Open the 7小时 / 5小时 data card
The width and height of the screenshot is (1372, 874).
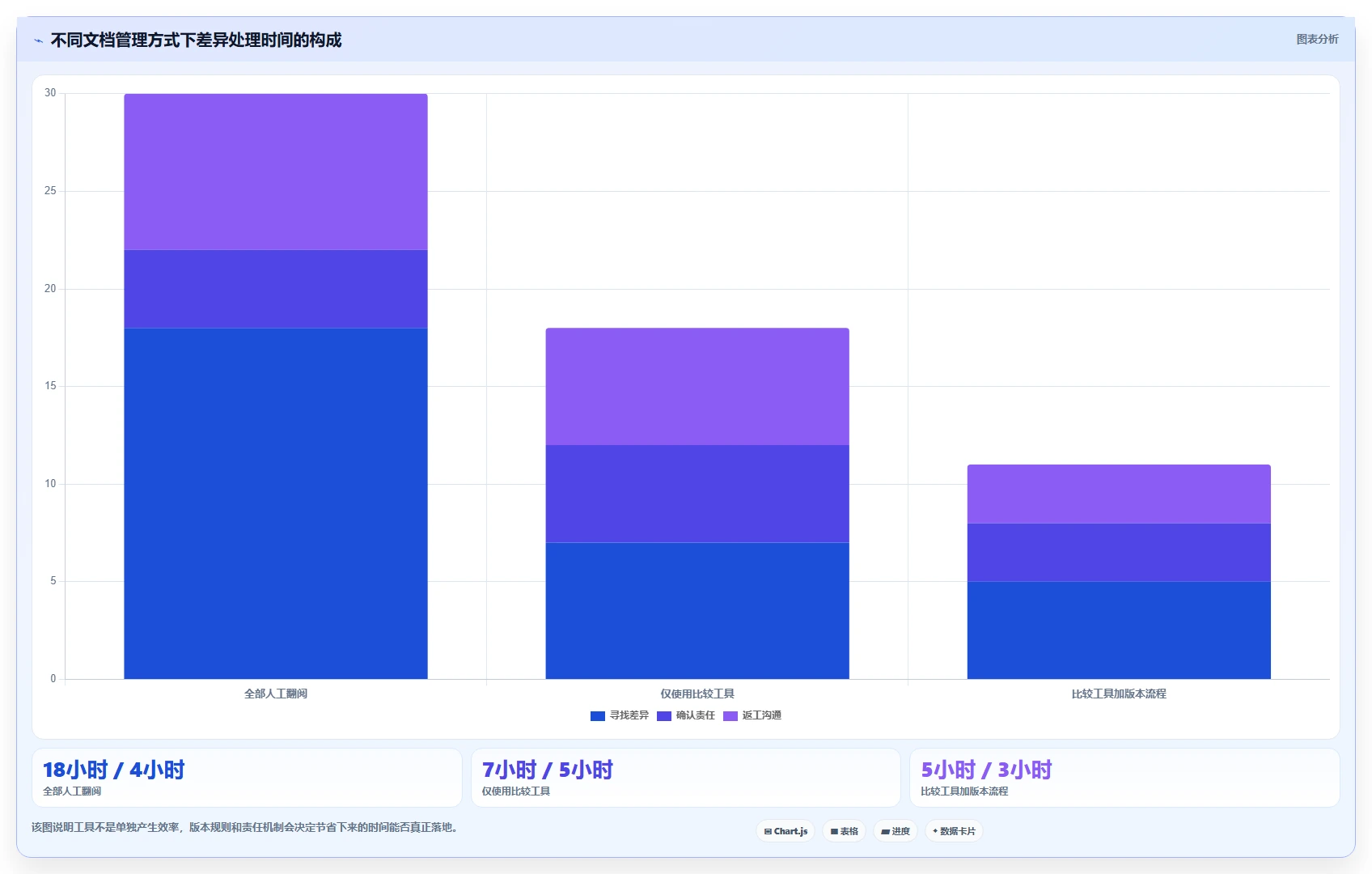click(x=686, y=778)
